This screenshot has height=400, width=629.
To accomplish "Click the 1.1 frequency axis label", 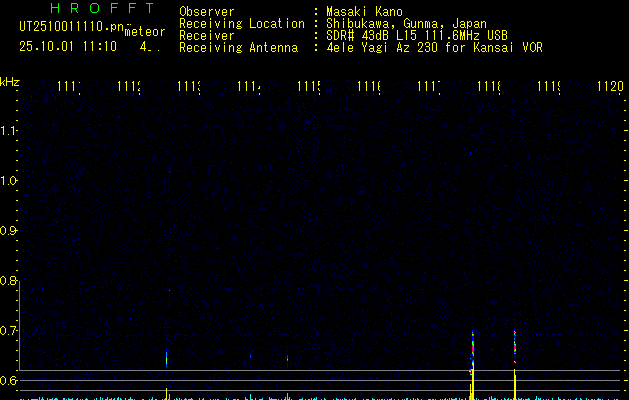I will (x=8, y=131).
